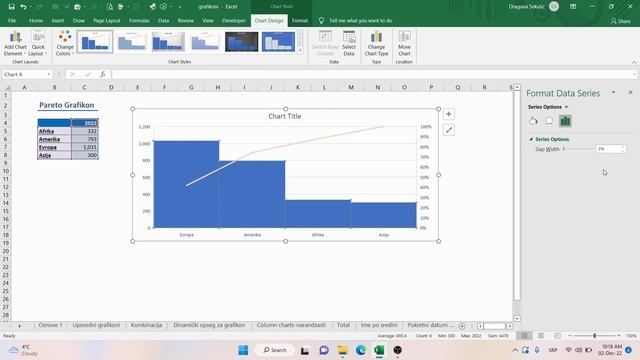Click the formula bar input

pos(372,74)
